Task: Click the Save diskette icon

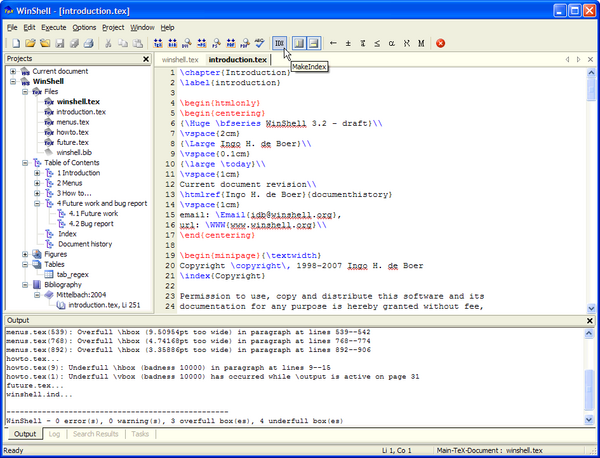Action: point(60,43)
